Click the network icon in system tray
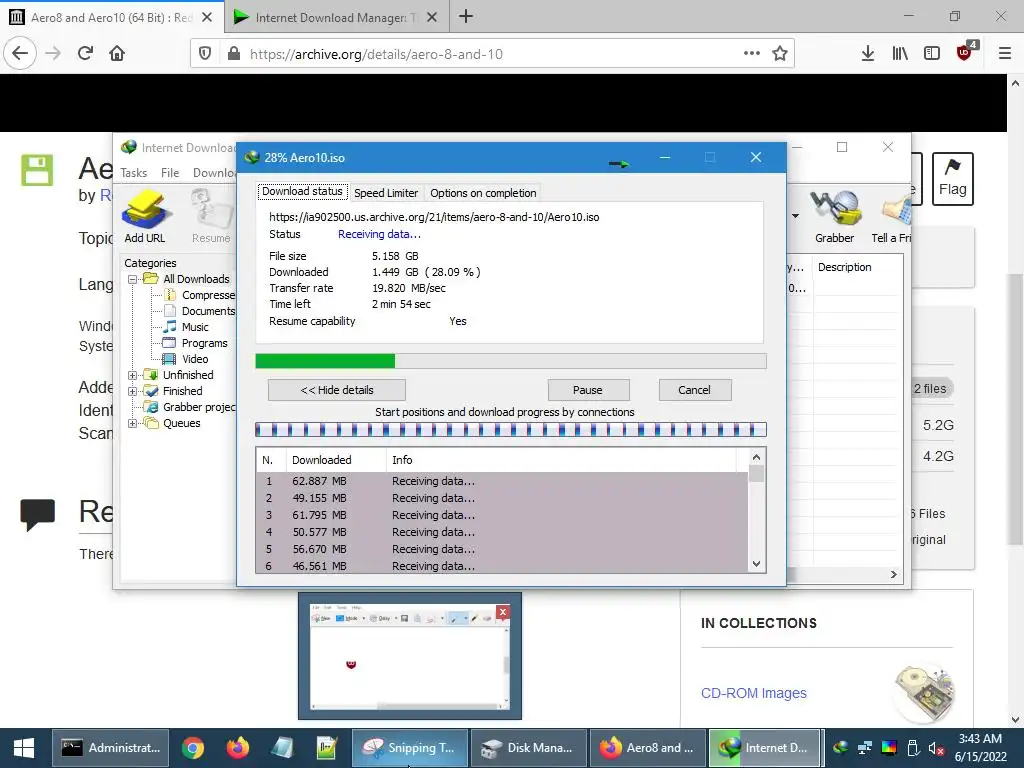The height and width of the screenshot is (768, 1024). click(x=865, y=748)
